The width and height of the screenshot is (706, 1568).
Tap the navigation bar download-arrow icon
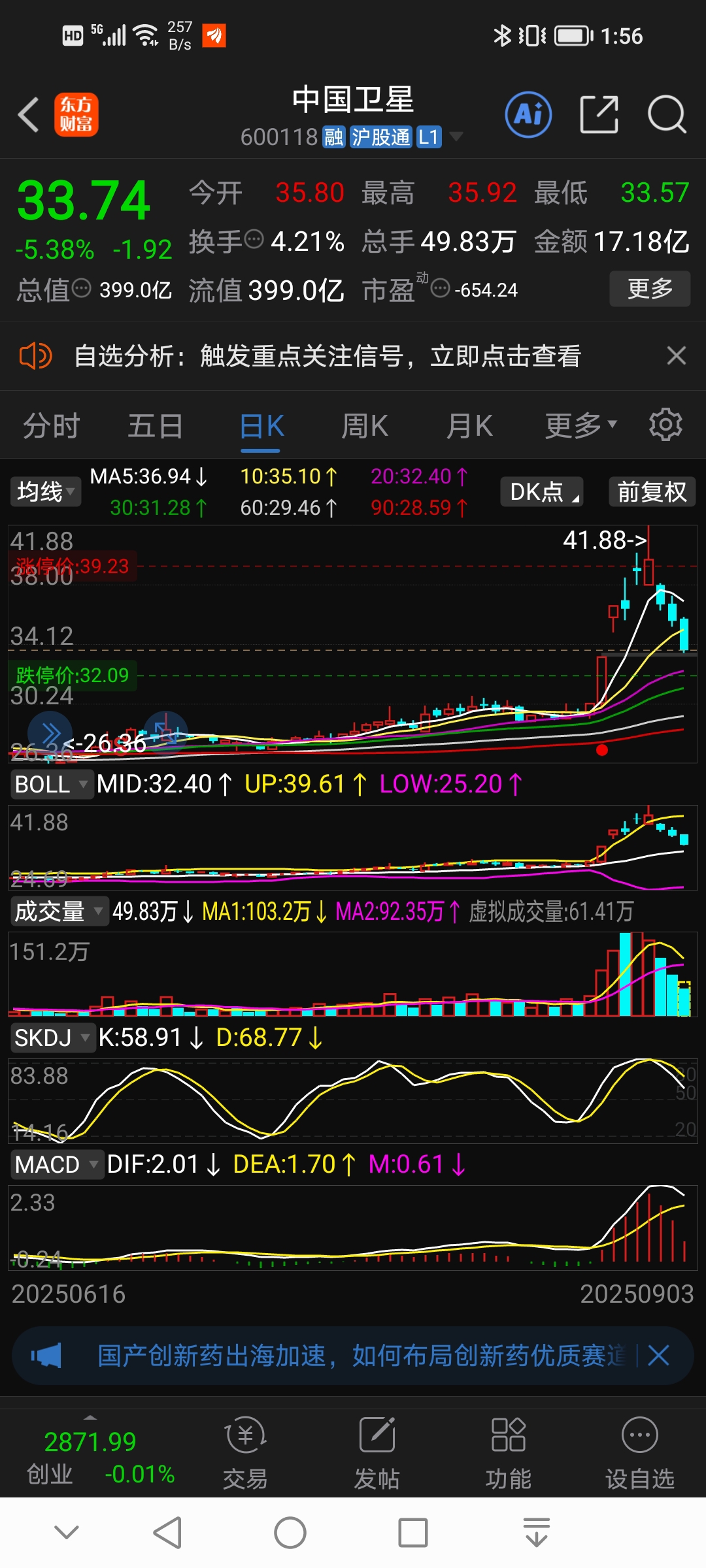537,1532
